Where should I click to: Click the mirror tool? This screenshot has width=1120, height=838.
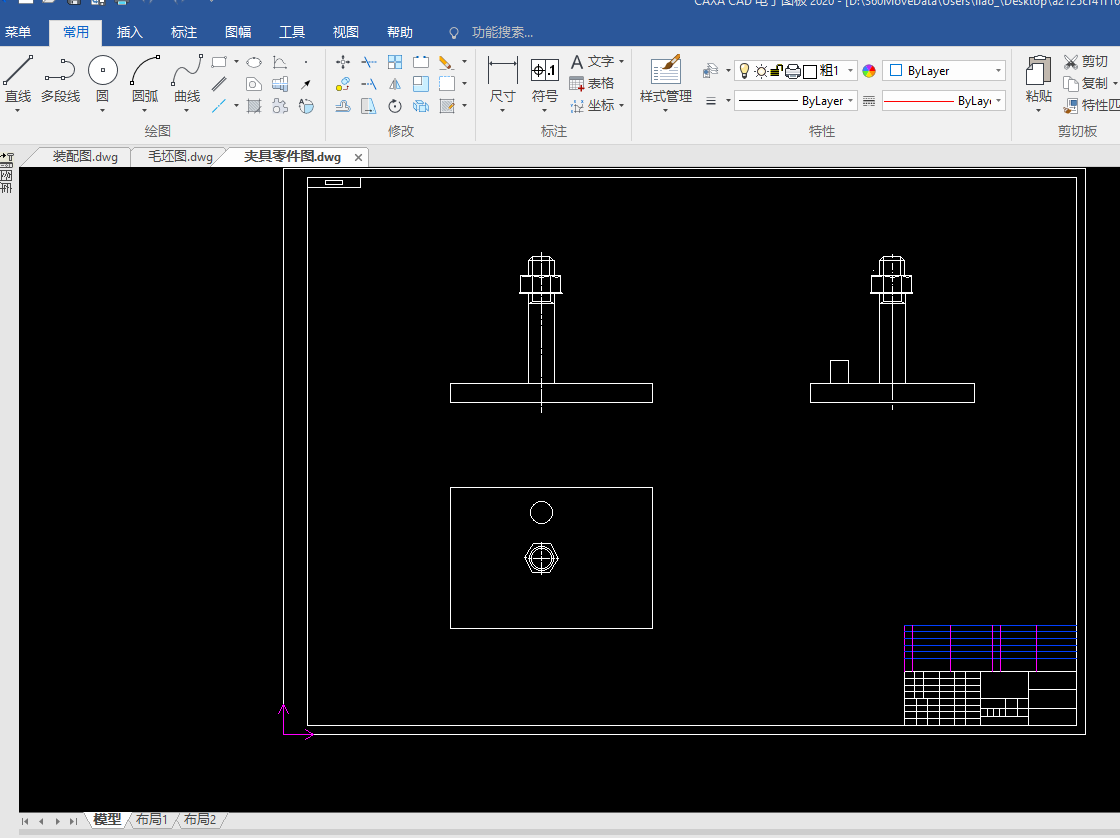(x=395, y=84)
